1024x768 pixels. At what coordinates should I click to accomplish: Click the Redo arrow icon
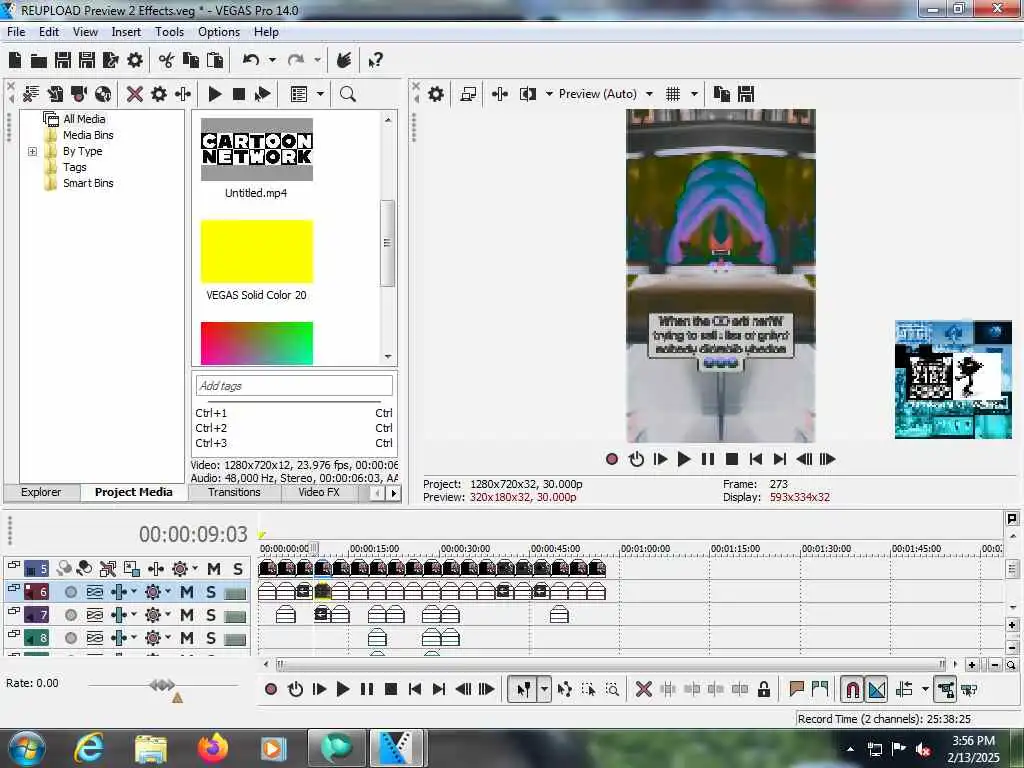[296, 61]
